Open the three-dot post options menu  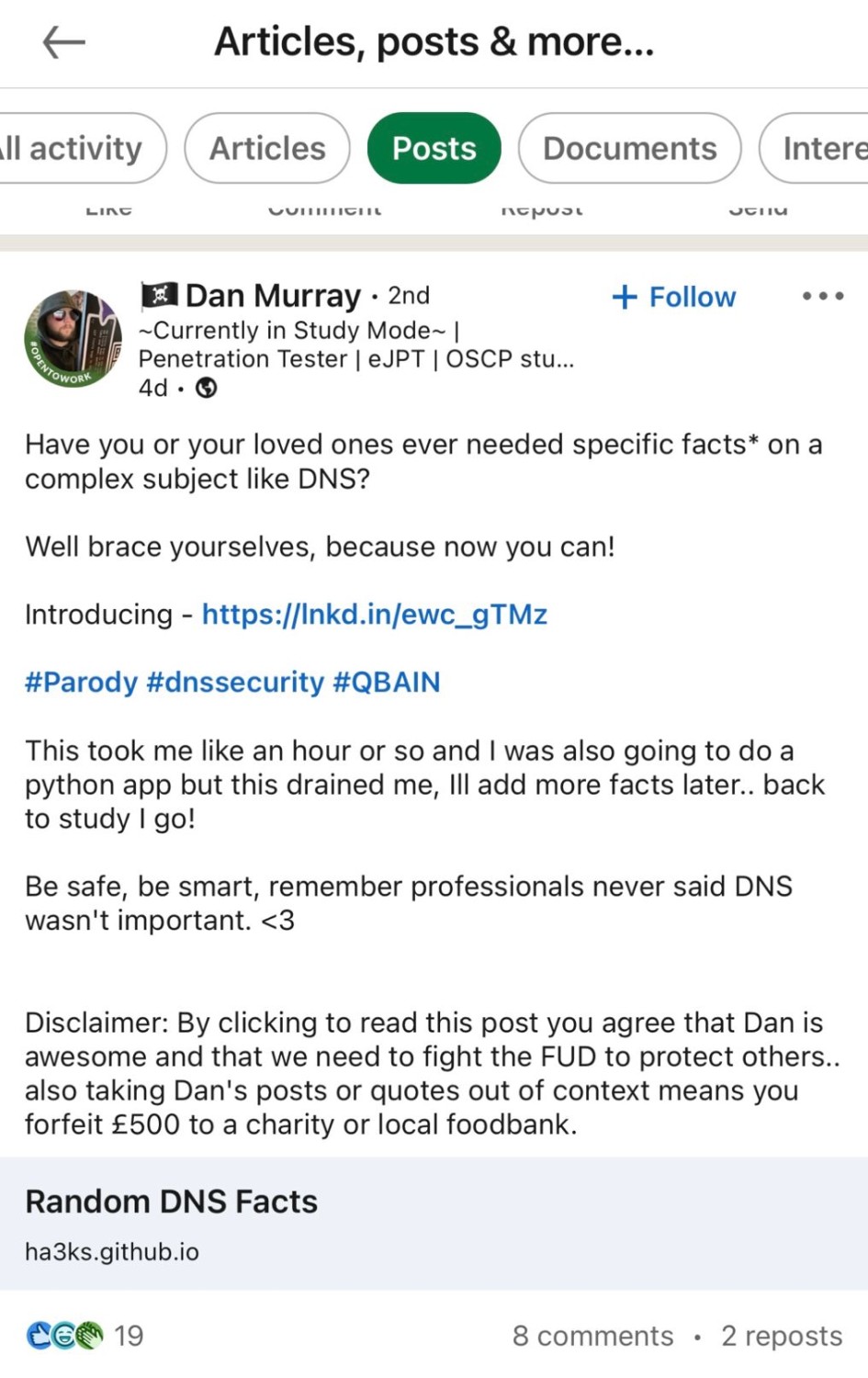[822, 296]
